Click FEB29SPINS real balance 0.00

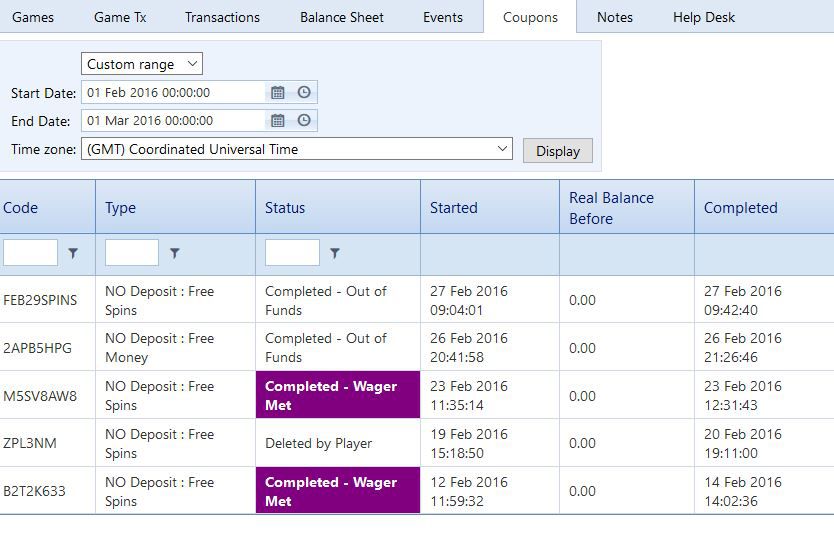pyautogui.click(x=582, y=300)
